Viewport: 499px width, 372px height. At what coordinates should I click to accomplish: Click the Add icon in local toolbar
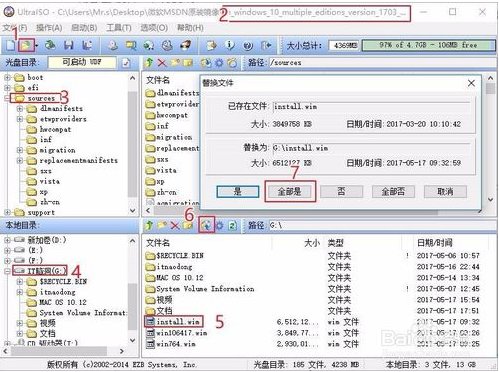click(206, 225)
